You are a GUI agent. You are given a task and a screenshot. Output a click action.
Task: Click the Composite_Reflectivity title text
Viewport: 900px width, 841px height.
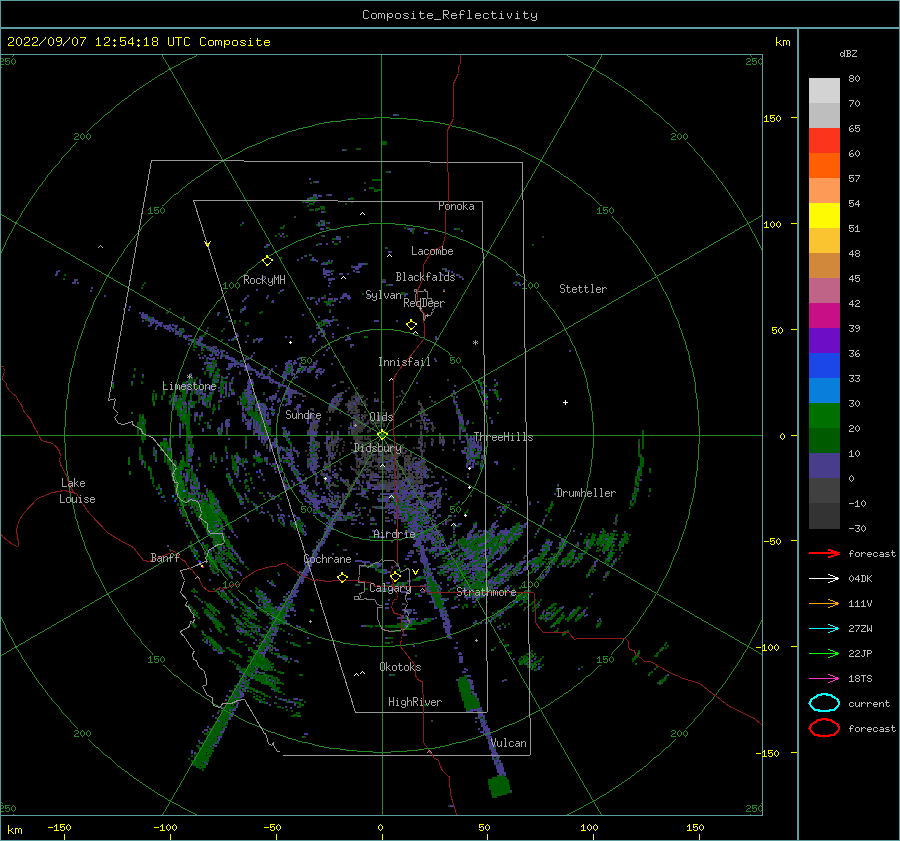coord(450,15)
